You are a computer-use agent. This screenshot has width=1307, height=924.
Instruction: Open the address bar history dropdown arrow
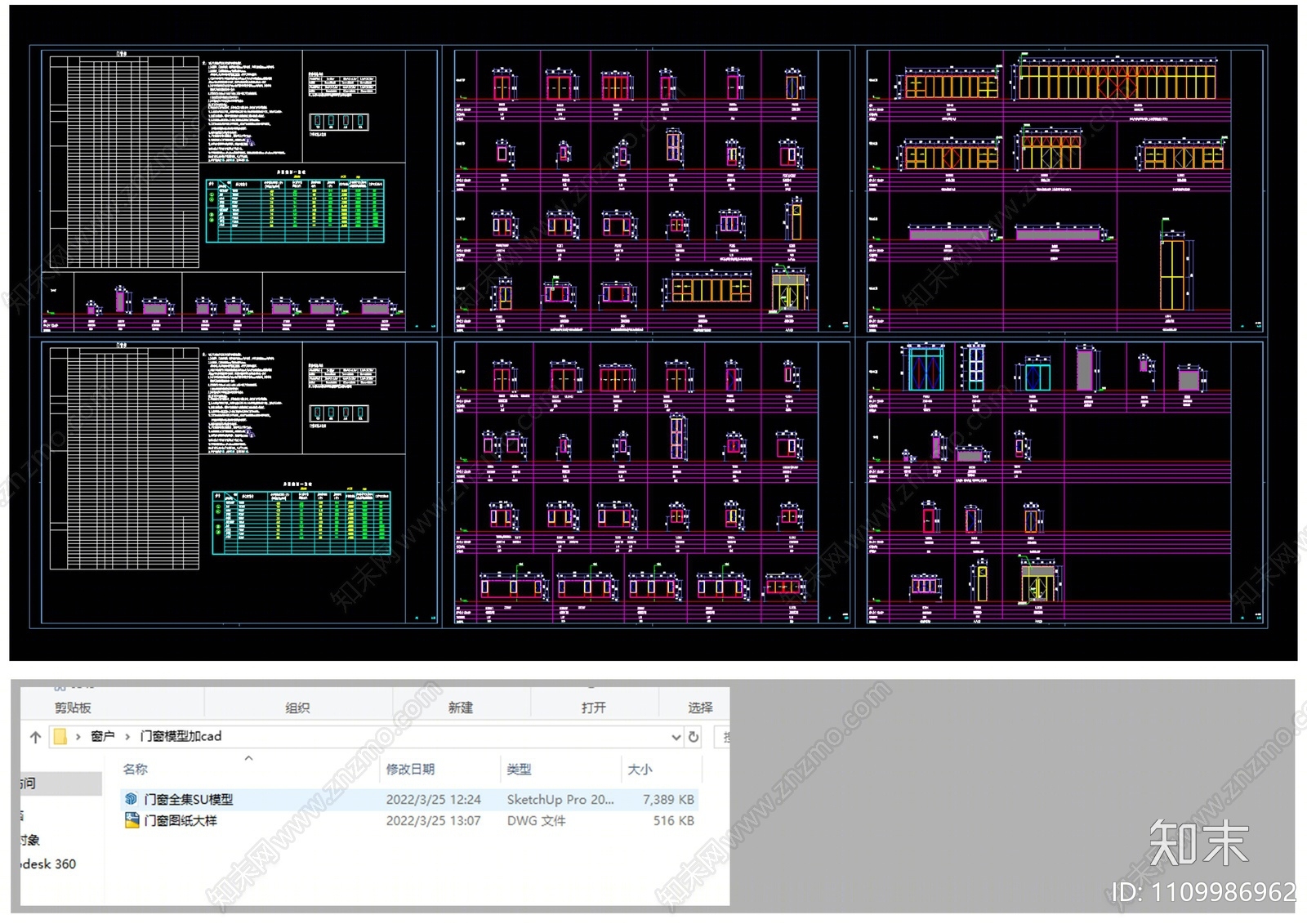676,737
